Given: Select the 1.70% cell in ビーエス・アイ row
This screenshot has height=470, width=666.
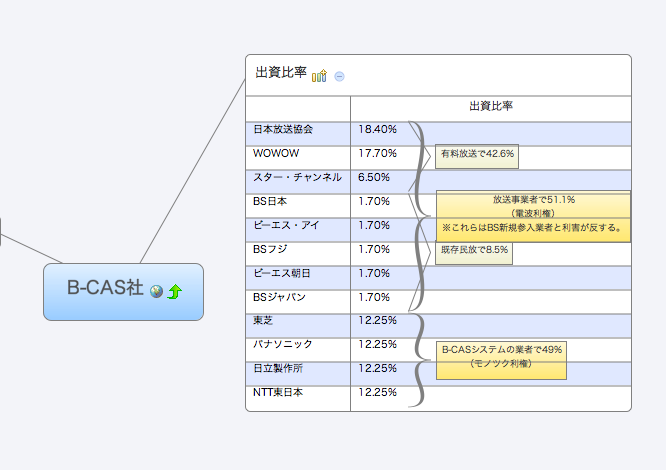Looking at the screenshot, I should [374, 225].
